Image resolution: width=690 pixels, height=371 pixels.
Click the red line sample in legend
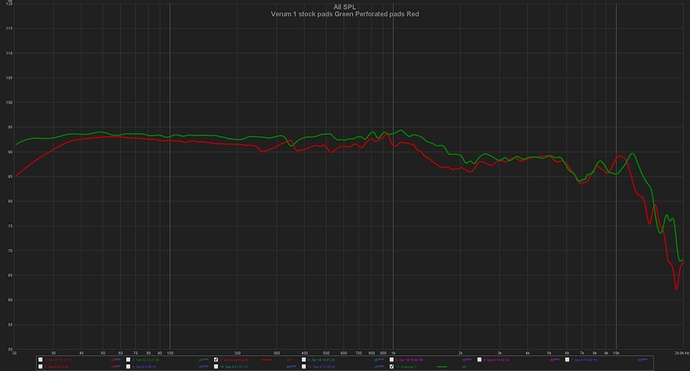point(266,360)
